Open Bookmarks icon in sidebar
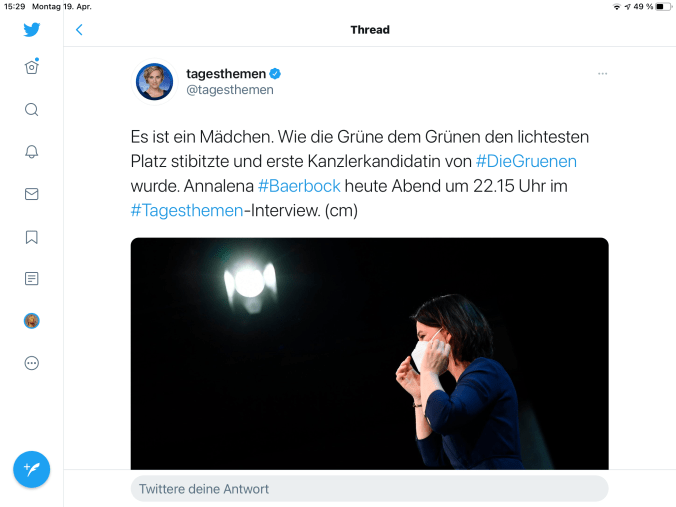 [32, 237]
